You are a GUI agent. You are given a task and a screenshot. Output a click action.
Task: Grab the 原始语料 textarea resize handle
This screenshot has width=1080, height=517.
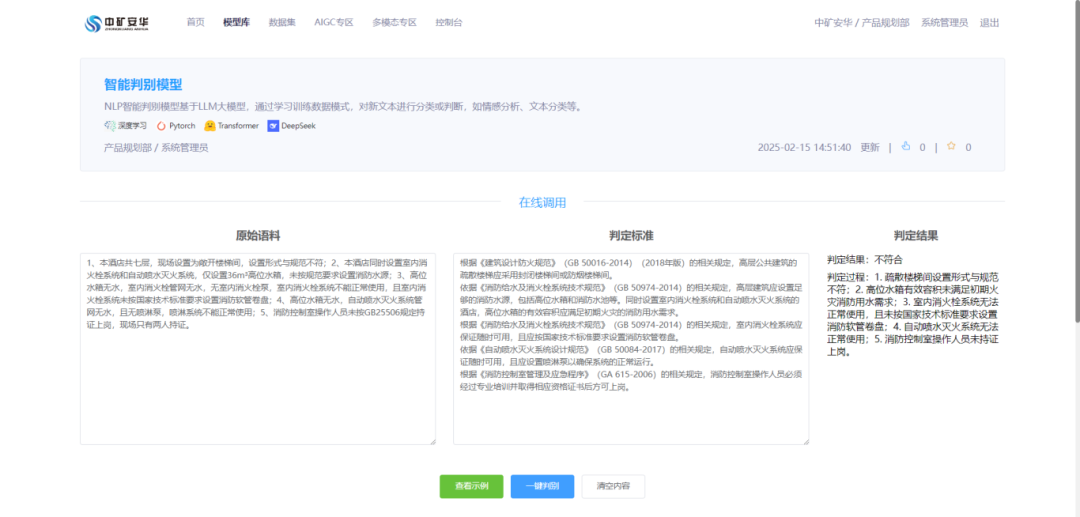(x=432, y=441)
